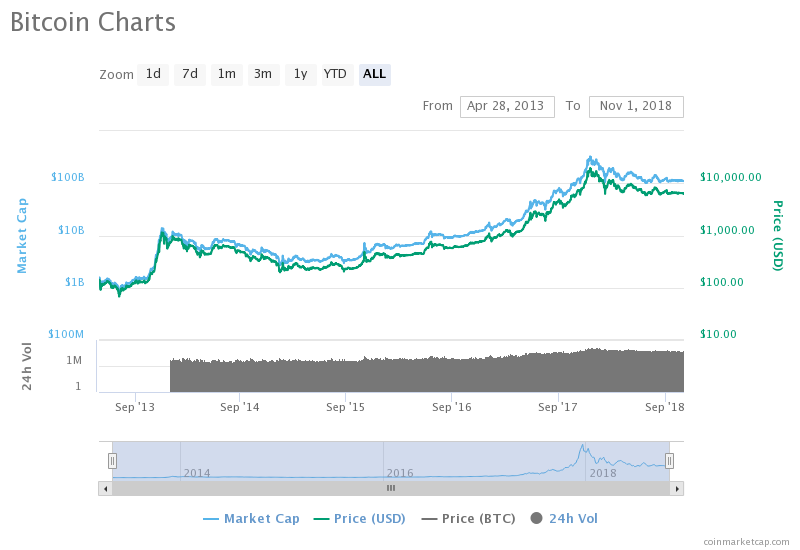This screenshot has width=800, height=550.
Task: Select ALL zoom range
Action: 375,74
